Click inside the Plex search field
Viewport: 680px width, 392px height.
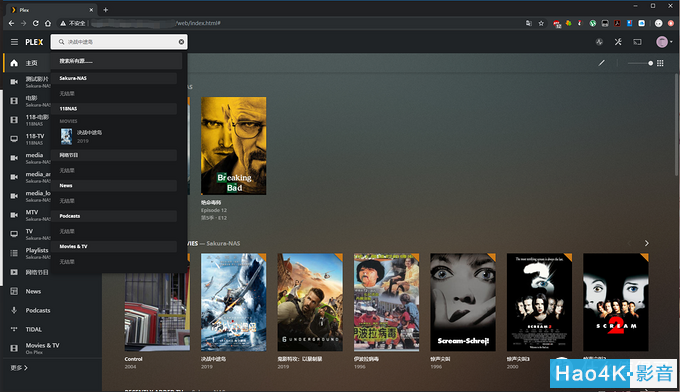pos(119,42)
